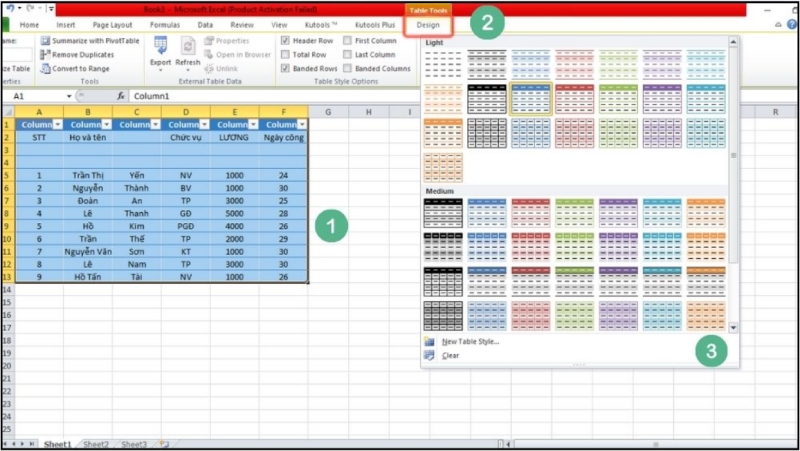Click the Convert to Range icon
The width and height of the screenshot is (800, 451).
tap(45, 69)
